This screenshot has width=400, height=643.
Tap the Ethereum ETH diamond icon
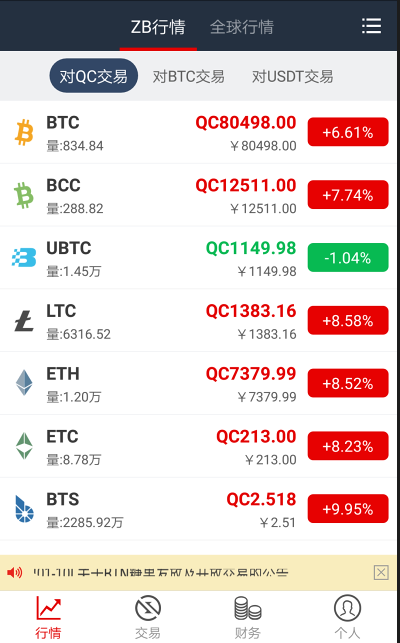click(24, 383)
